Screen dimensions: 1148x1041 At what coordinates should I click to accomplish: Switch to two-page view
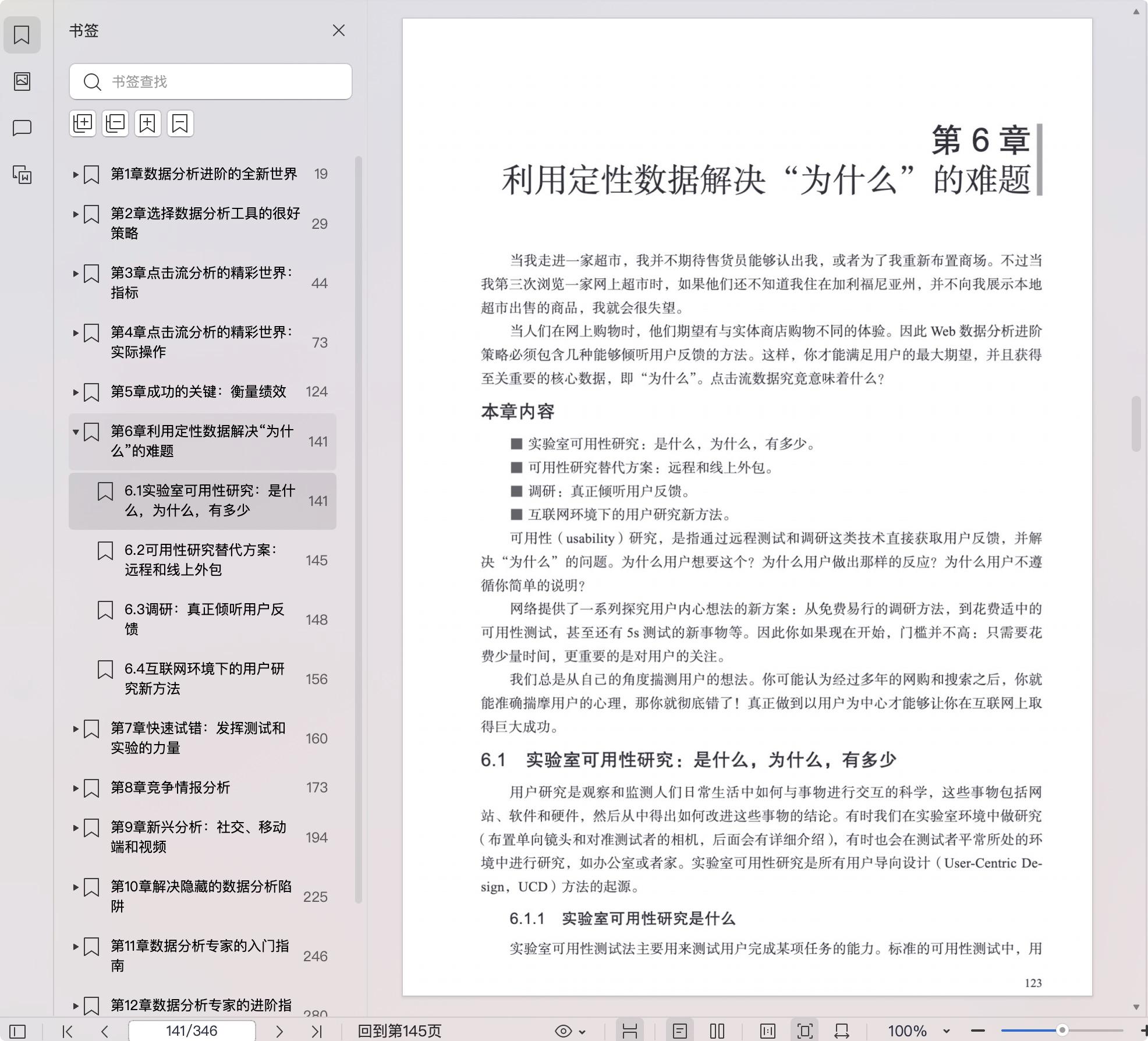pos(717,1031)
